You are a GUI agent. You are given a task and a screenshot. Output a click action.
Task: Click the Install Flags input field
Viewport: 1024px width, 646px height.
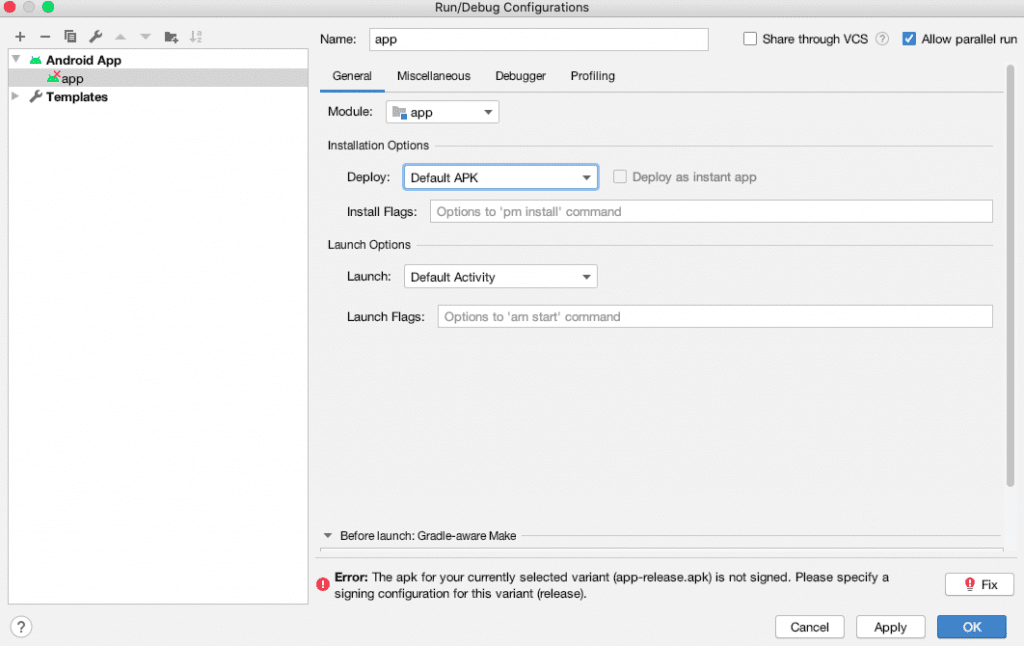(x=710, y=212)
